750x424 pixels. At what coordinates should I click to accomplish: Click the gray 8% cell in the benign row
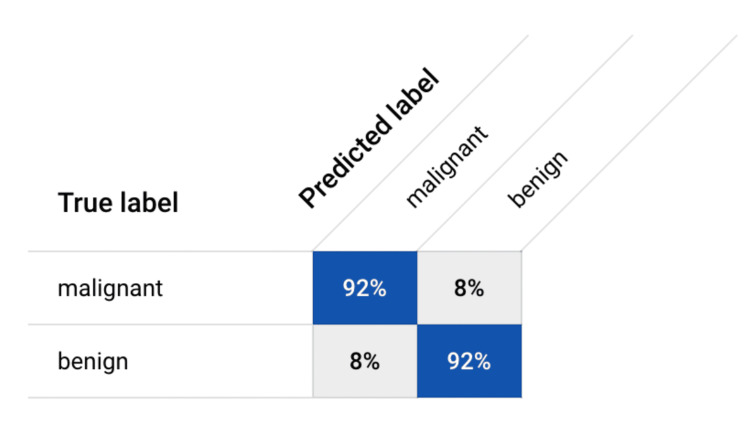coord(365,361)
